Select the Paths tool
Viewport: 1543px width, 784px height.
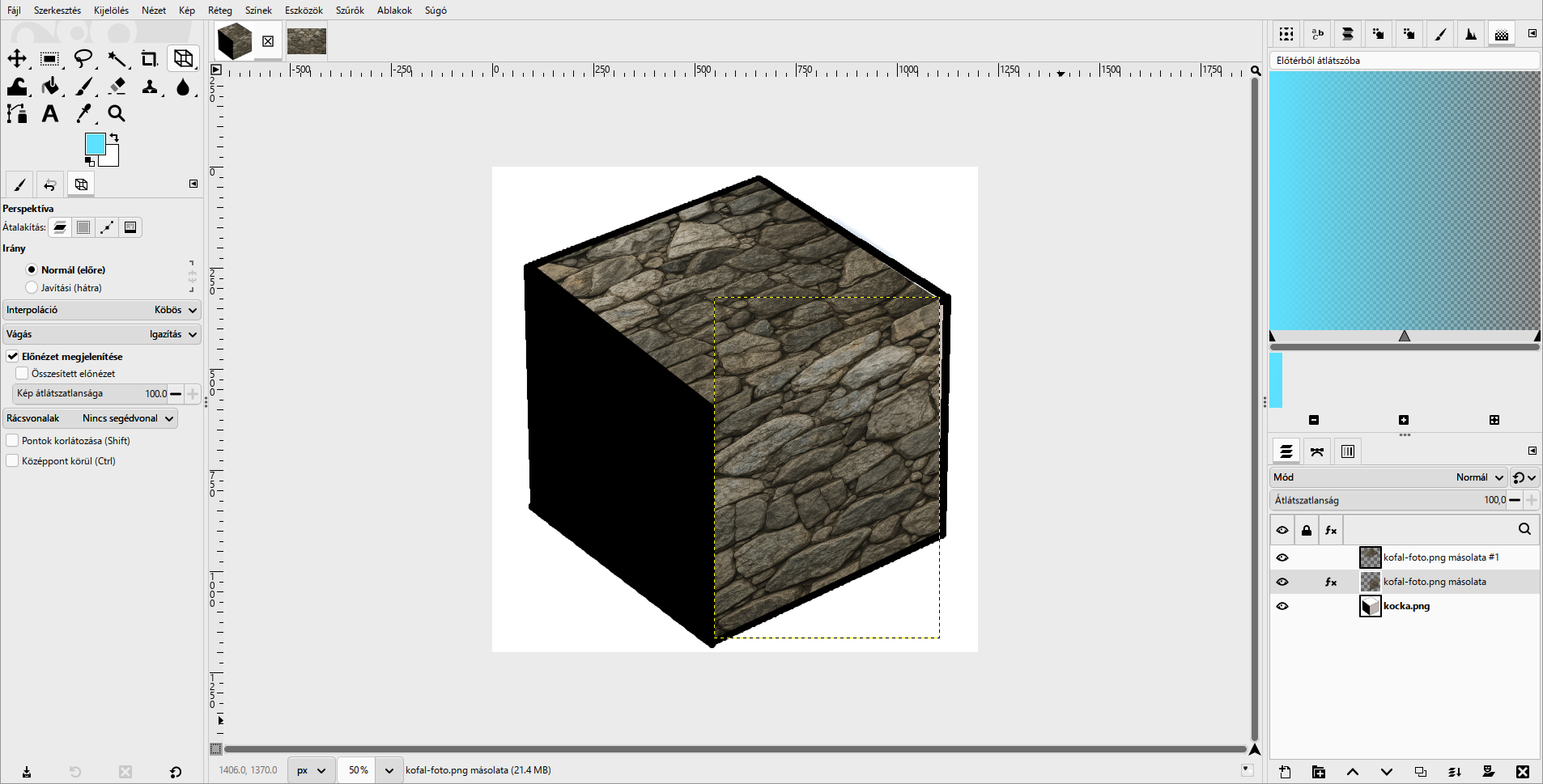tap(17, 114)
